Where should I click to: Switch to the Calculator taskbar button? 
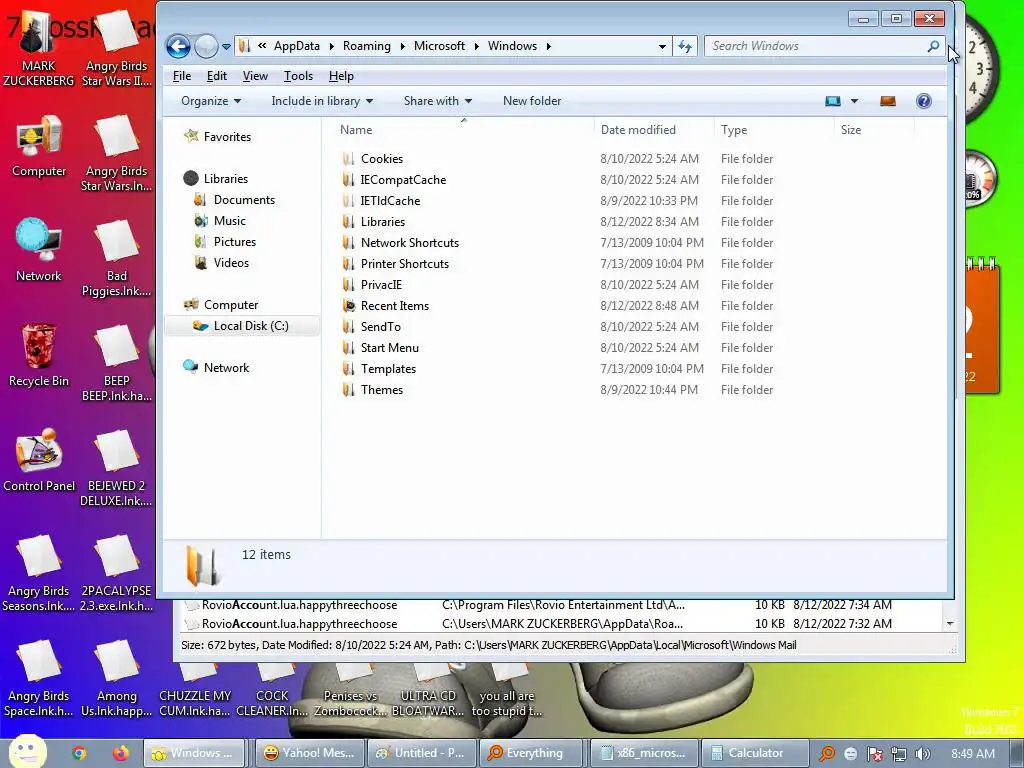click(755, 753)
